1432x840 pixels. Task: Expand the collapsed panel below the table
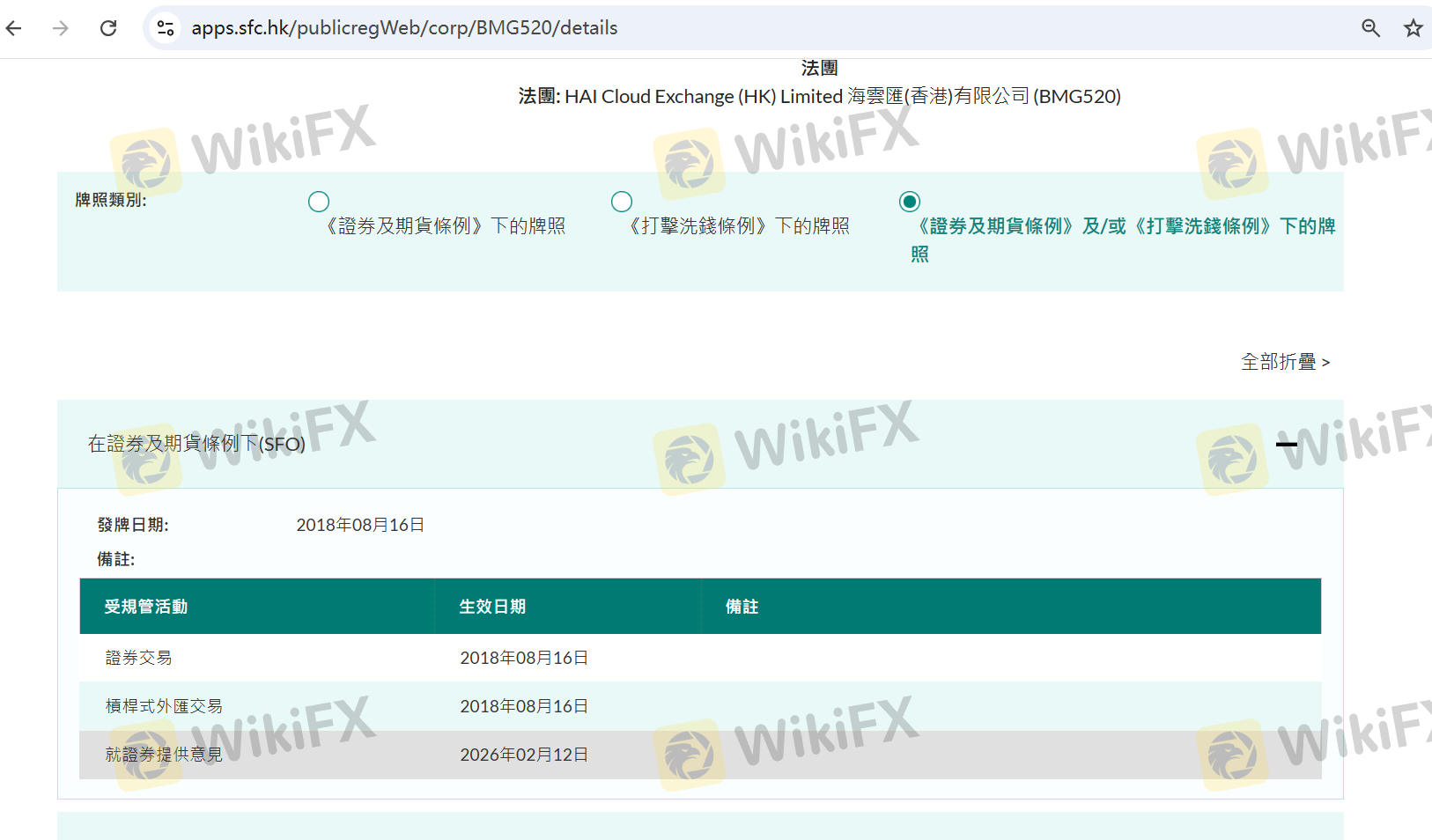point(700,826)
